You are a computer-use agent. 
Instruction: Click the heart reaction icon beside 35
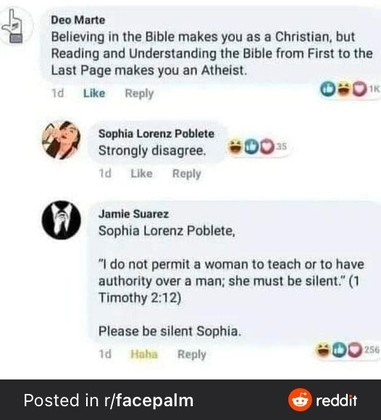tap(266, 147)
